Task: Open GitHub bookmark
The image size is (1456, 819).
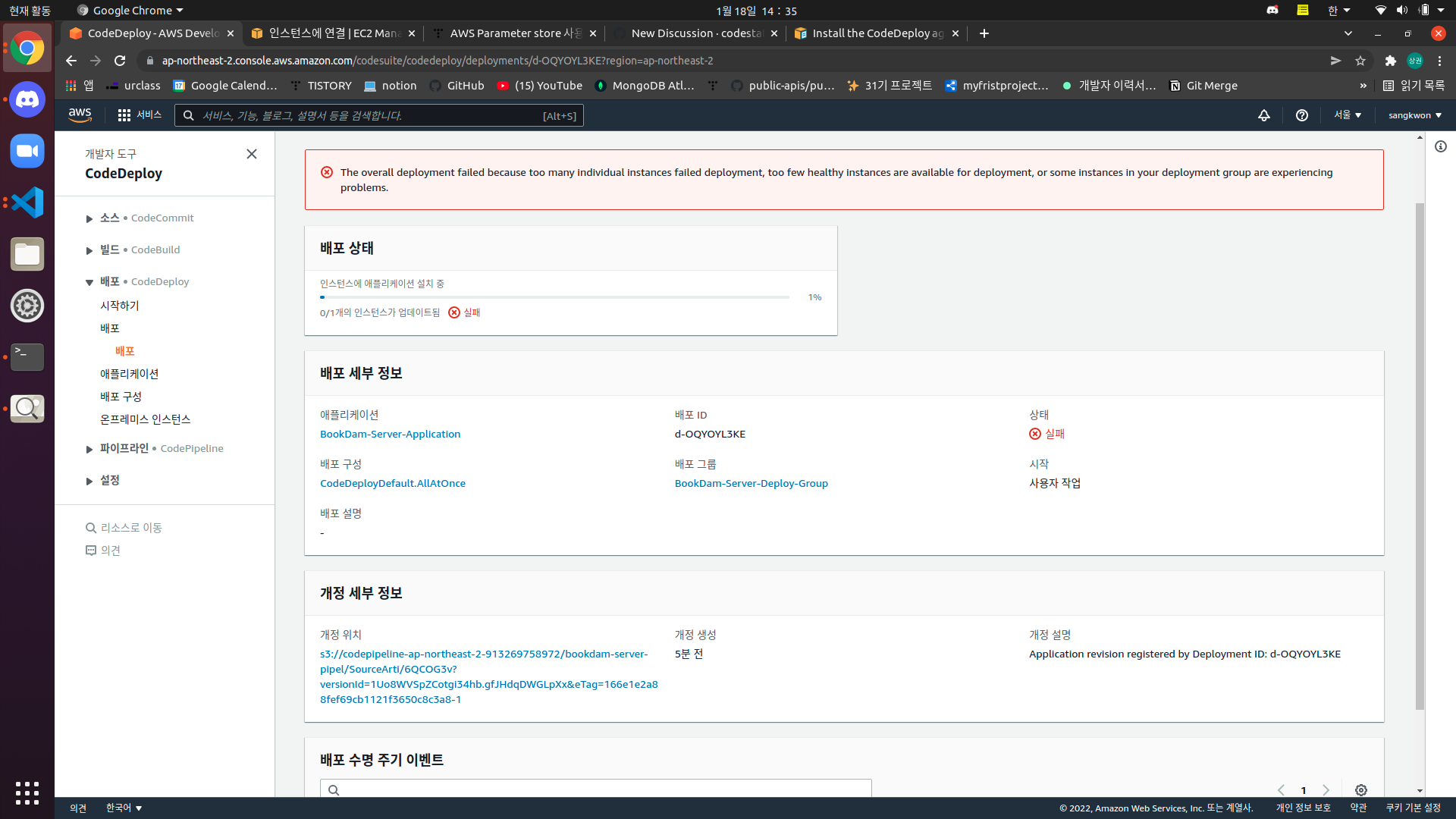Action: (x=457, y=86)
